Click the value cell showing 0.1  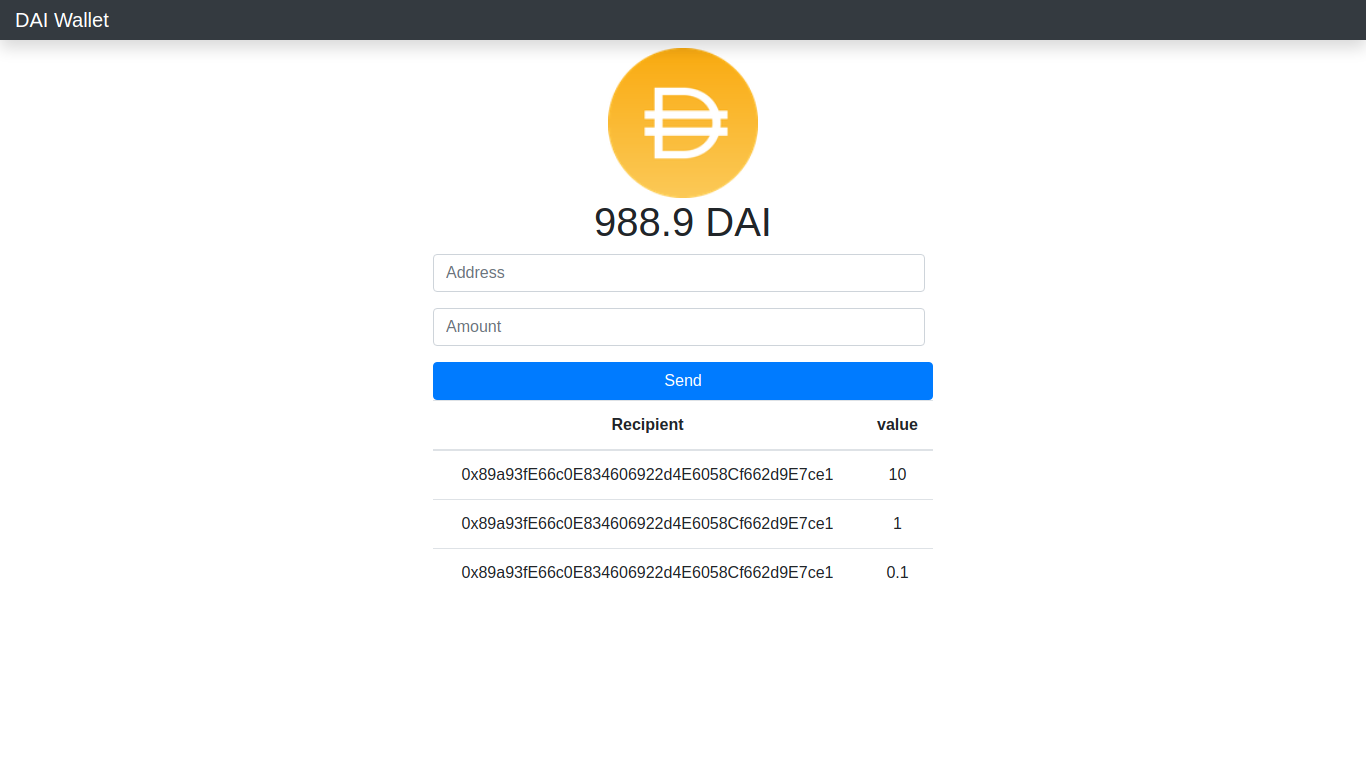pos(897,573)
